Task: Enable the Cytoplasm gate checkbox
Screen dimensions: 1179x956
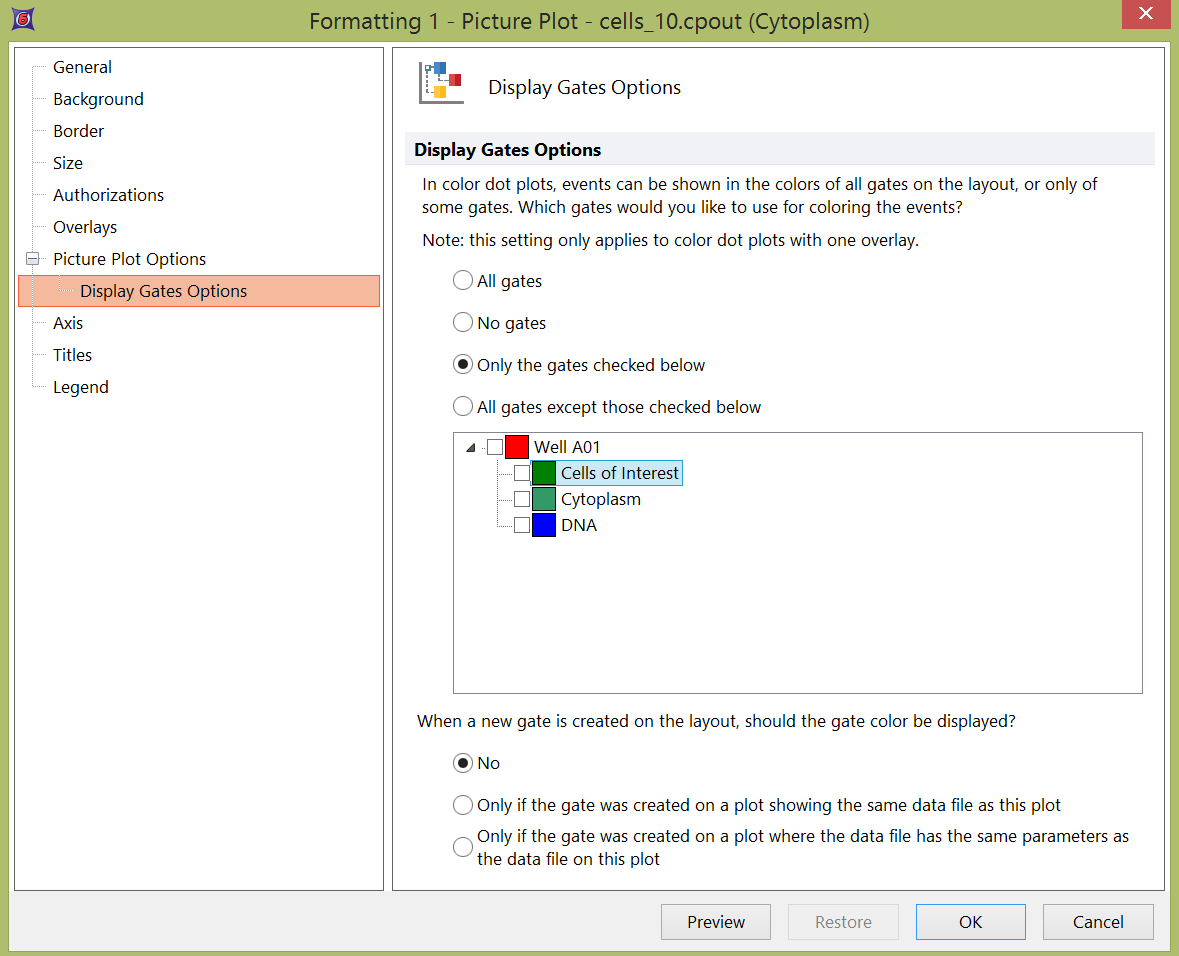Action: point(522,499)
